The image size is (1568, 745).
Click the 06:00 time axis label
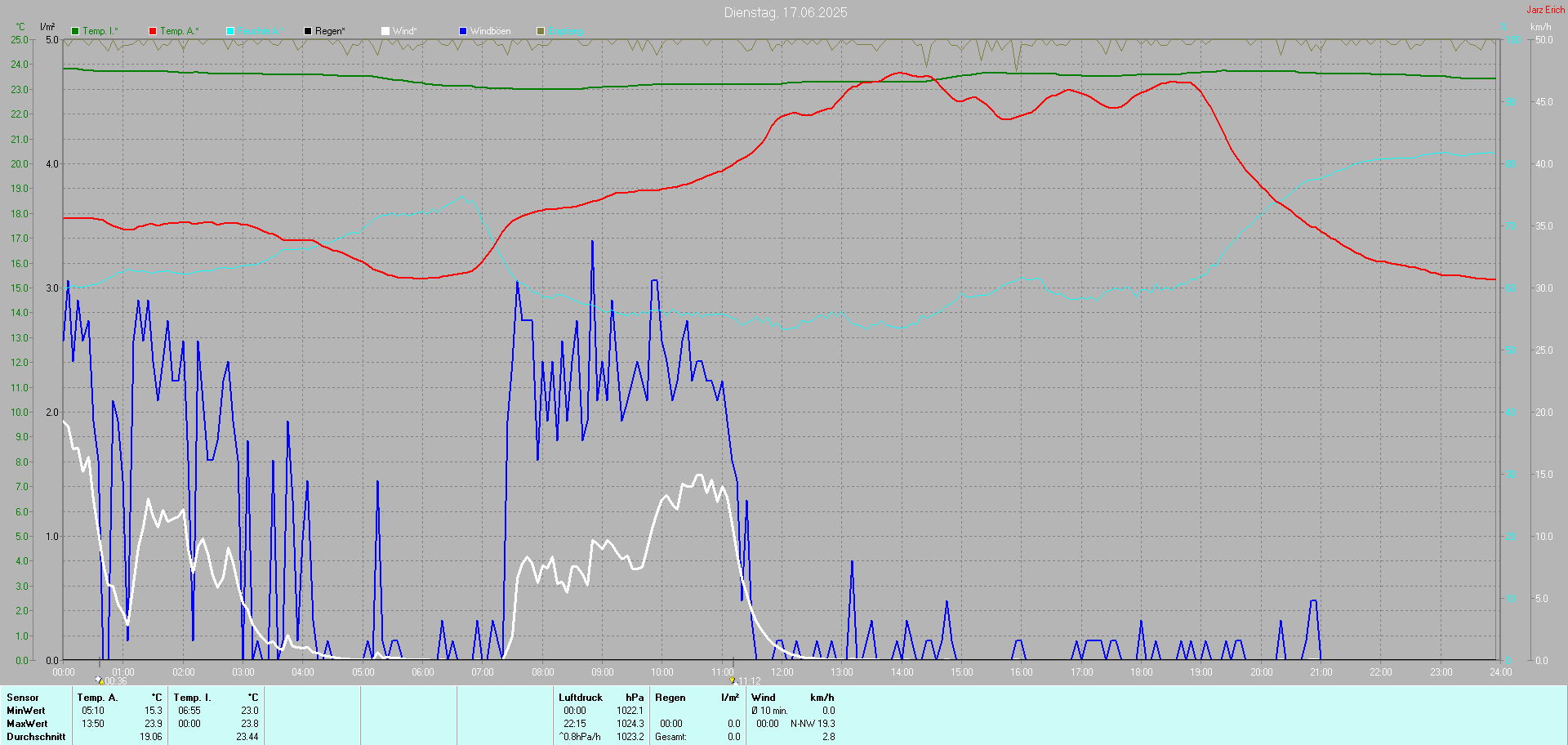[x=423, y=672]
